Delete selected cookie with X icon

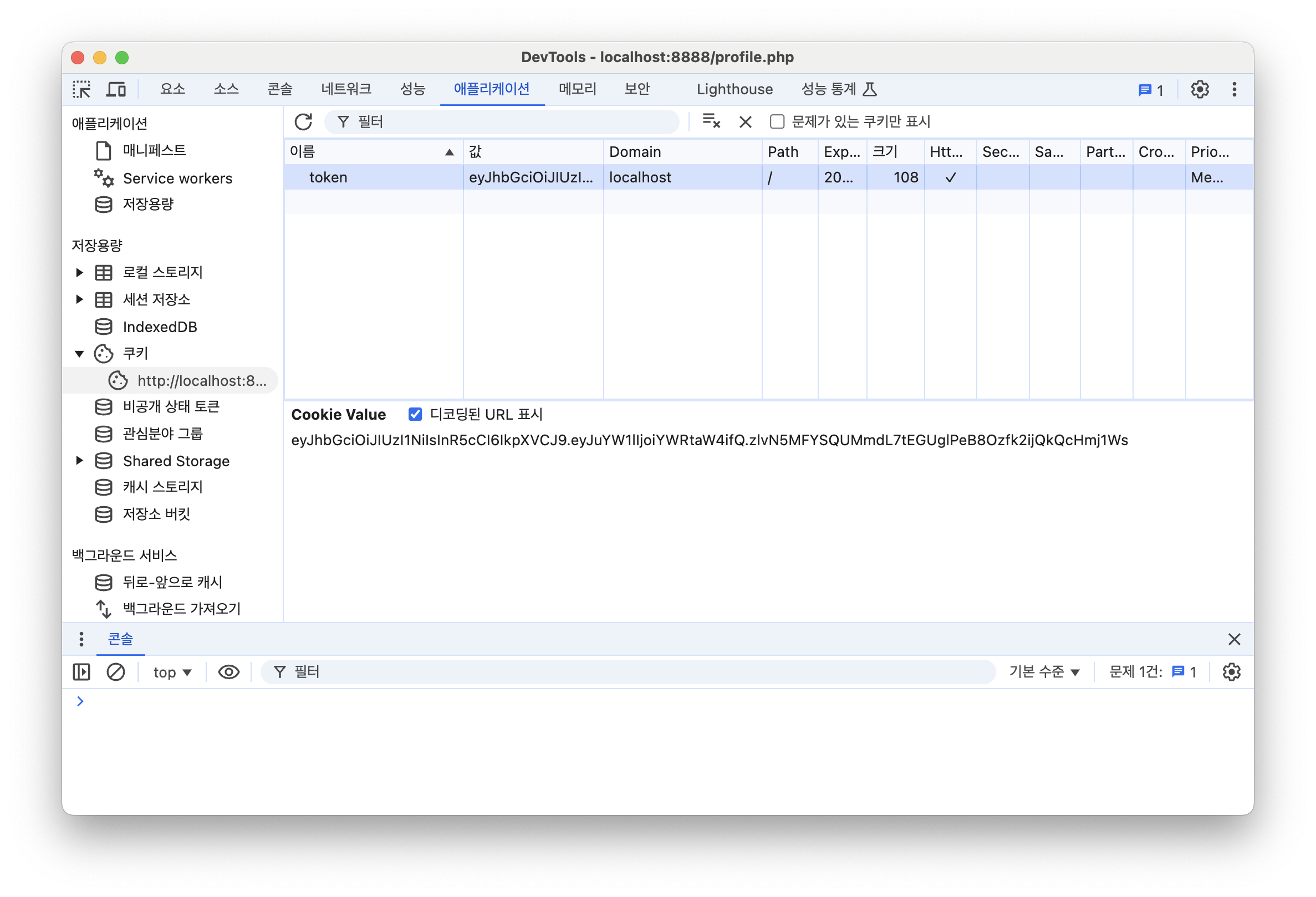(745, 122)
